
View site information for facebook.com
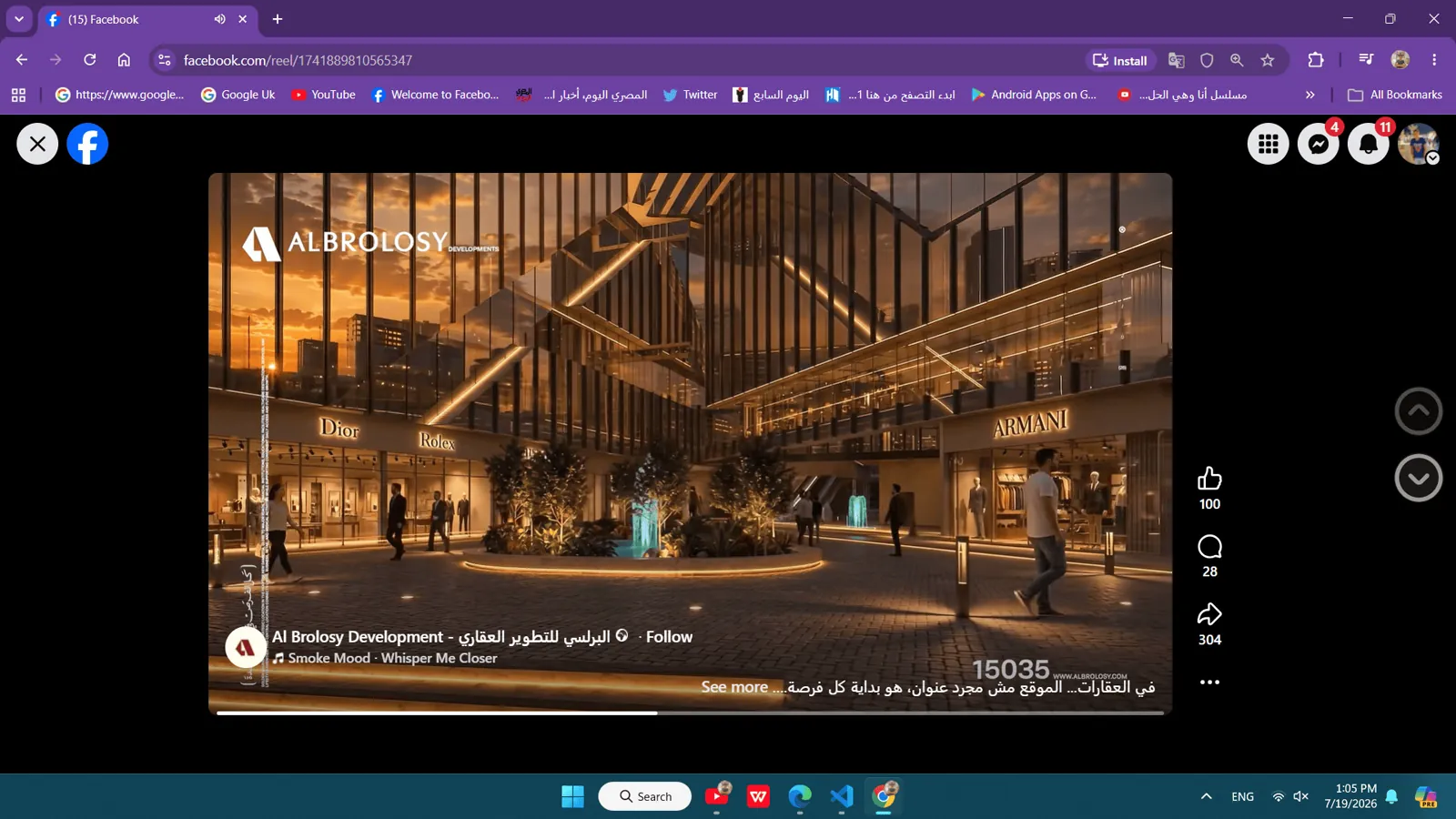tap(165, 60)
